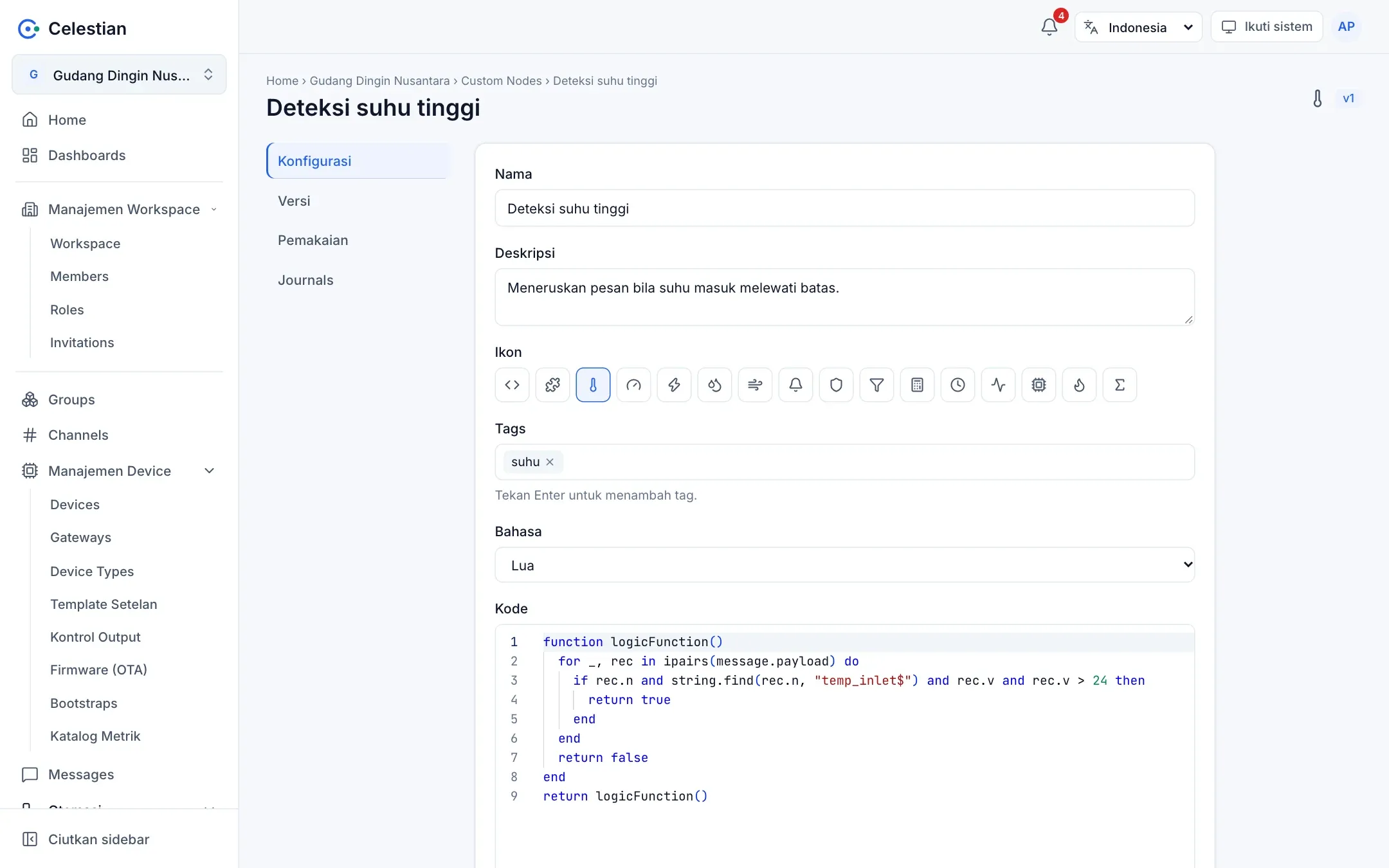The image size is (1389, 868).
Task: Open the Gudang Dingin workspace switcher
Action: [x=119, y=75]
